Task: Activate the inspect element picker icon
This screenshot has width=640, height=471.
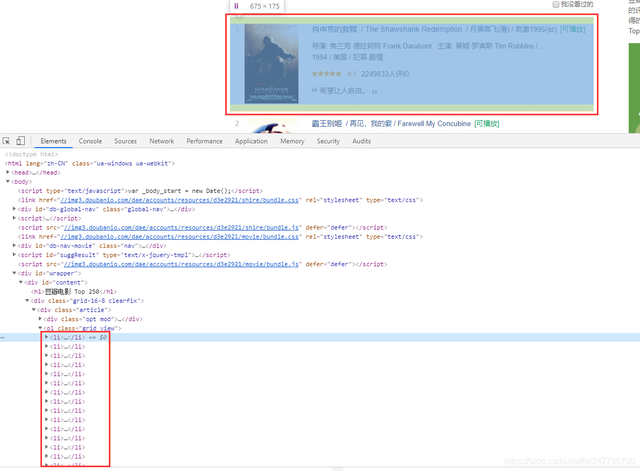Action: click(6, 141)
